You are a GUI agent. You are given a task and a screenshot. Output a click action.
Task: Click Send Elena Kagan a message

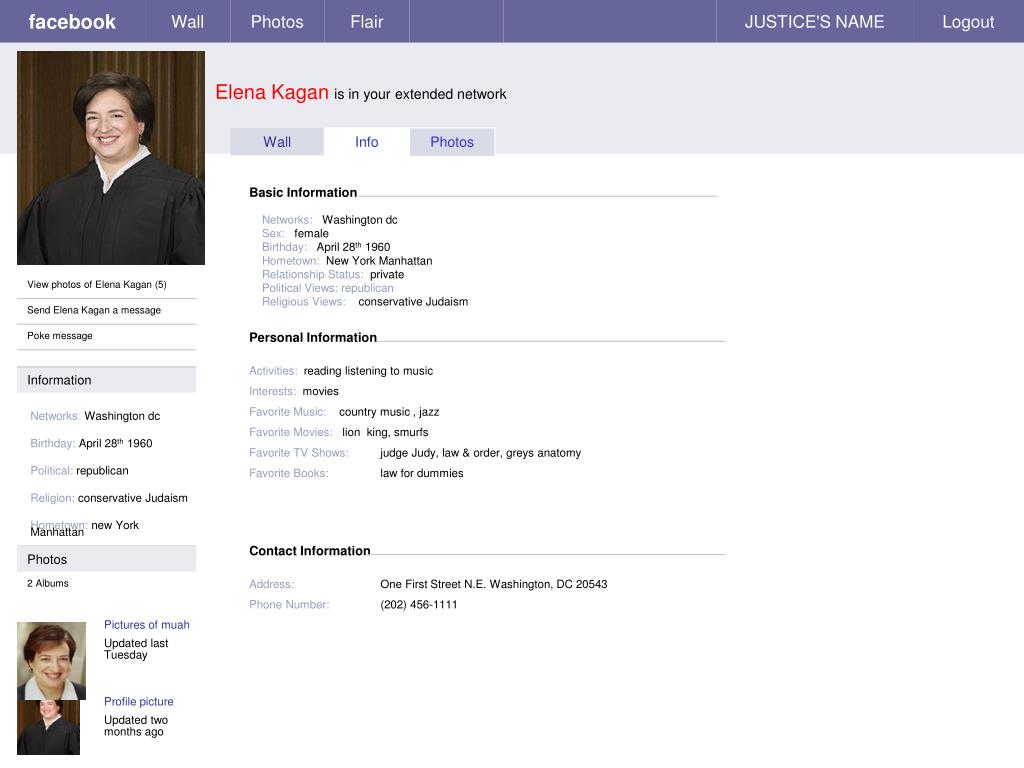[x=94, y=310]
